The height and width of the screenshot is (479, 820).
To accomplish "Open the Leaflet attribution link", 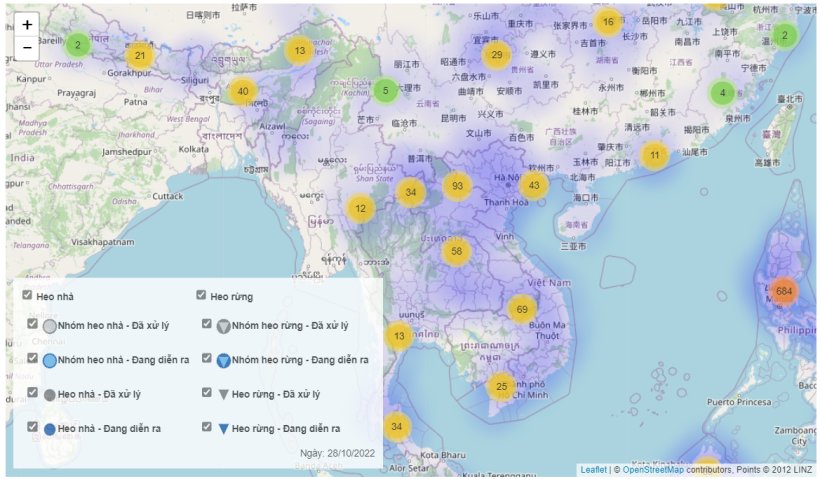I will [594, 469].
